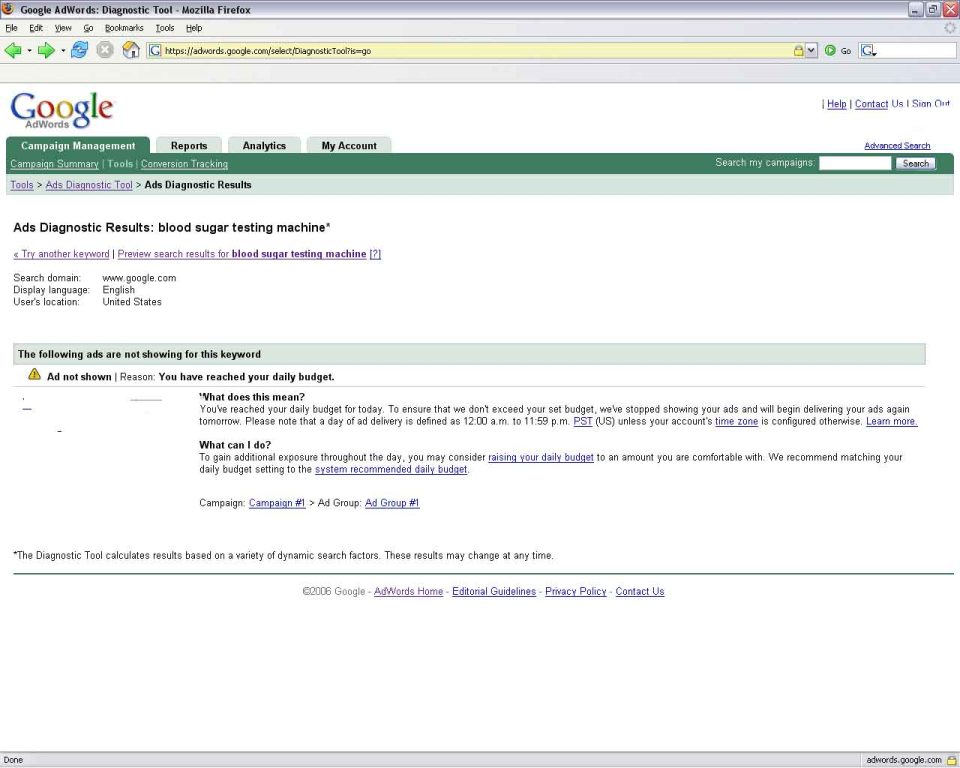The image size is (960, 768).
Task: Click the green Go button icon
Action: 830,51
